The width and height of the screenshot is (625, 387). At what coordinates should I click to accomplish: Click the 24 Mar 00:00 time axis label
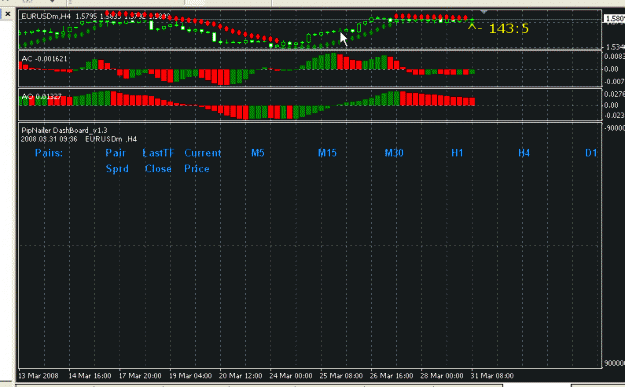click(x=291, y=376)
